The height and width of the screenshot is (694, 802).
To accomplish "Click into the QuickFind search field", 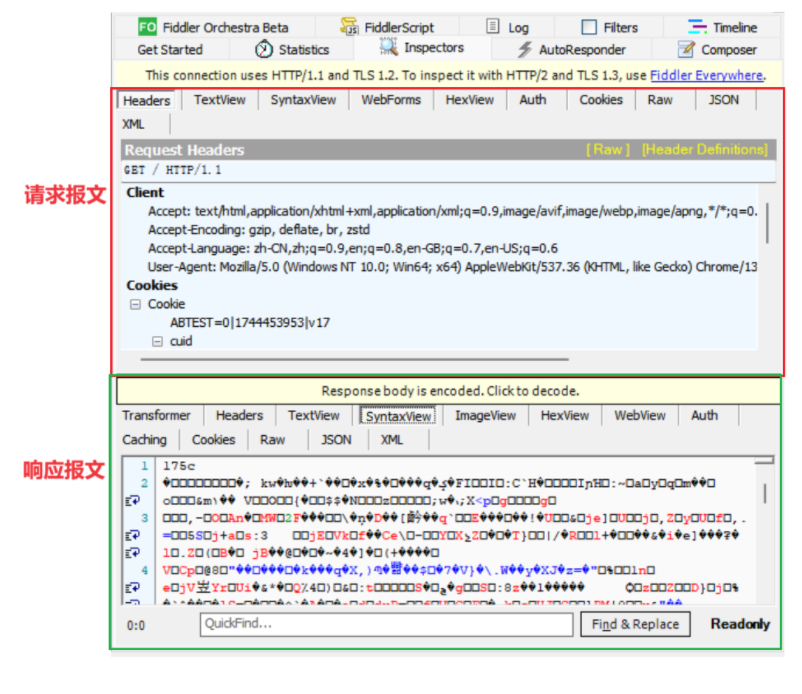I will tap(387, 624).
